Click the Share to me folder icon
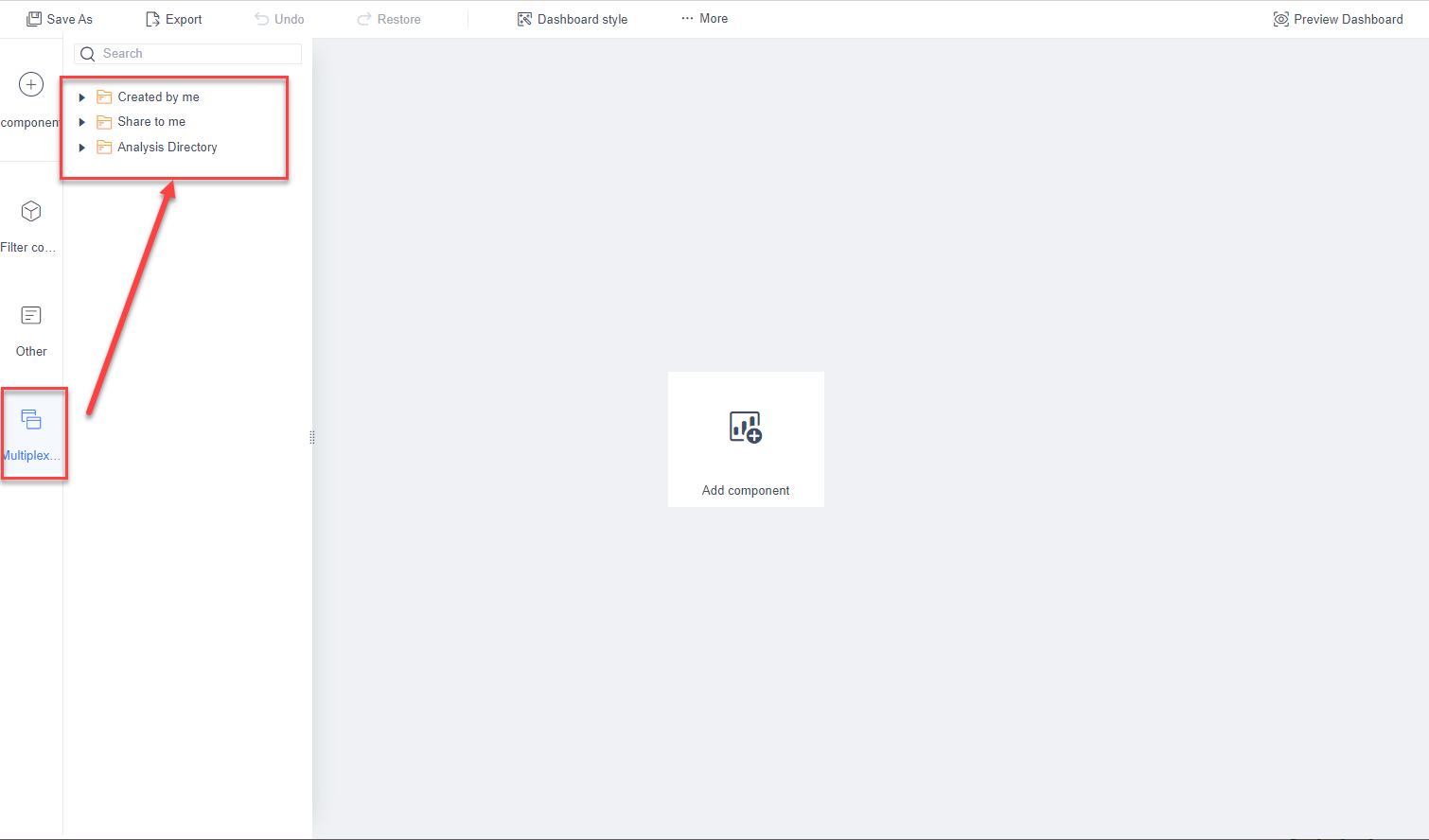The height and width of the screenshot is (840, 1429). [104, 122]
